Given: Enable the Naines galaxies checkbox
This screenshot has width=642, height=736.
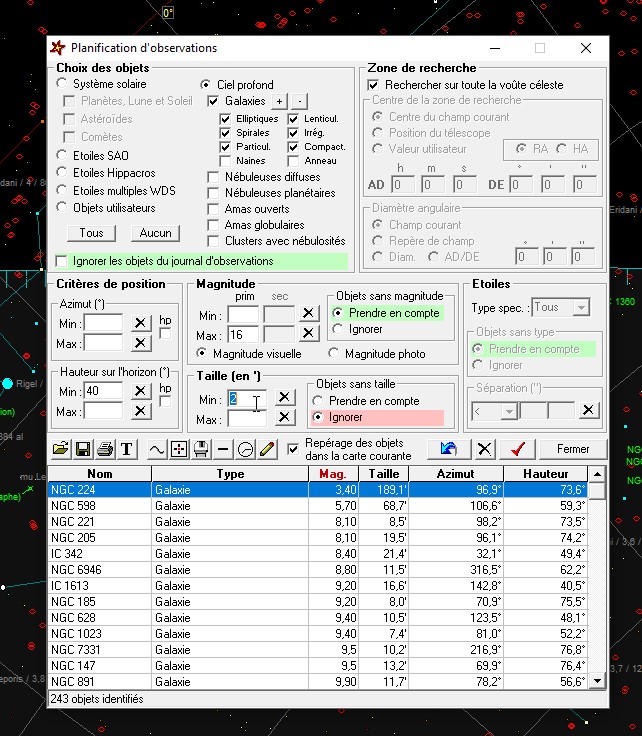Looking at the screenshot, I should click(225, 161).
